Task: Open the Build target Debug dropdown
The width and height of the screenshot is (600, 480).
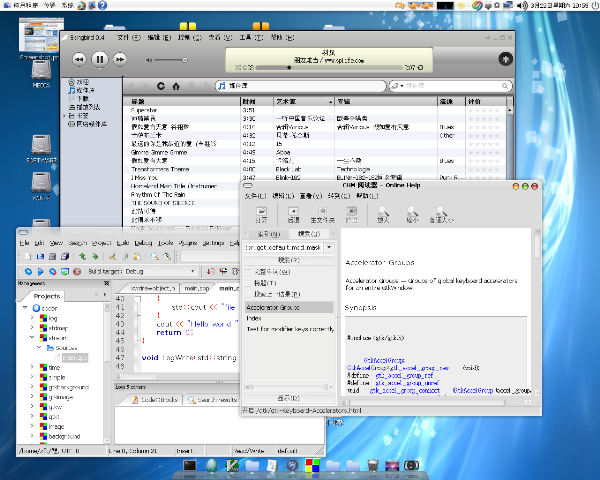Action: point(161,271)
